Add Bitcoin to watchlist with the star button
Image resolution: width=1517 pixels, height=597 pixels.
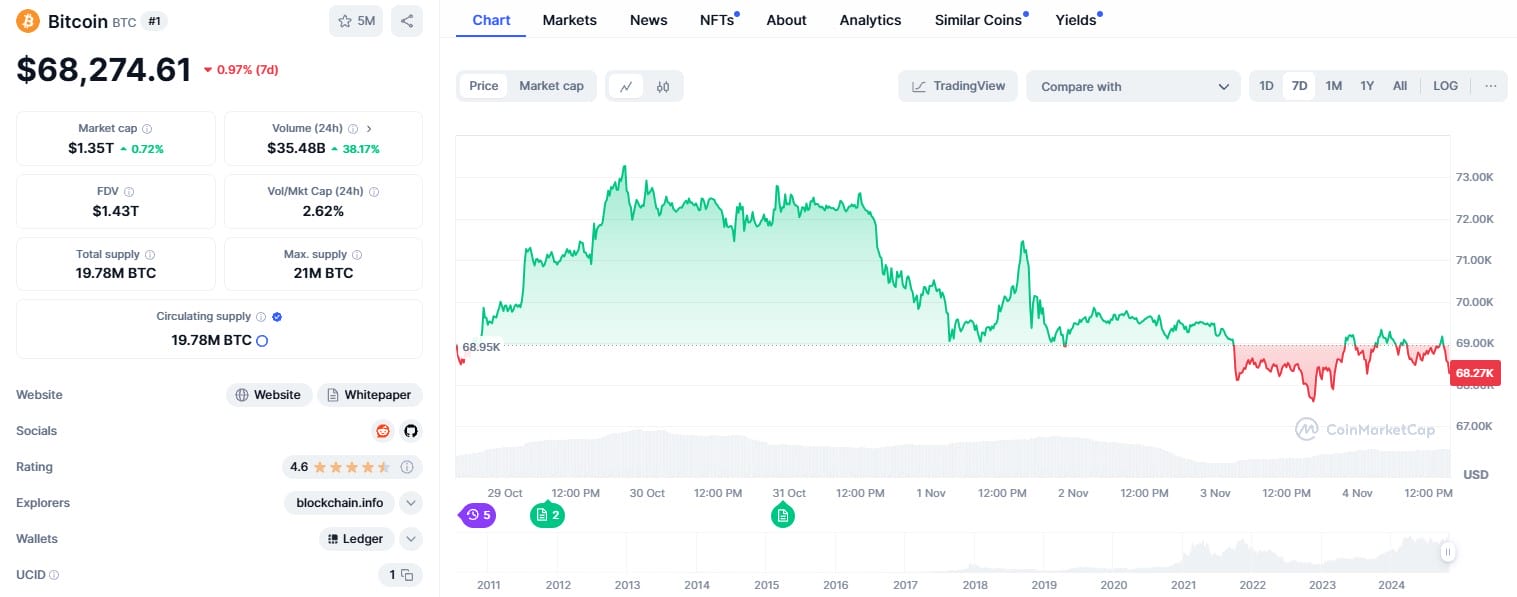(356, 21)
